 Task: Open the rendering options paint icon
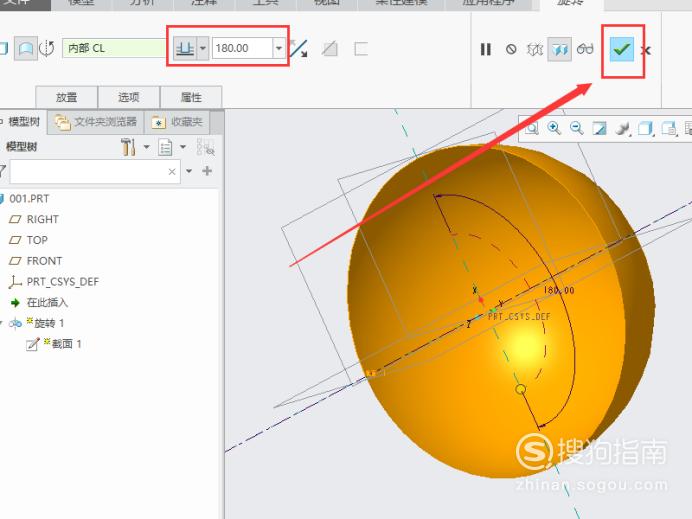click(623, 129)
